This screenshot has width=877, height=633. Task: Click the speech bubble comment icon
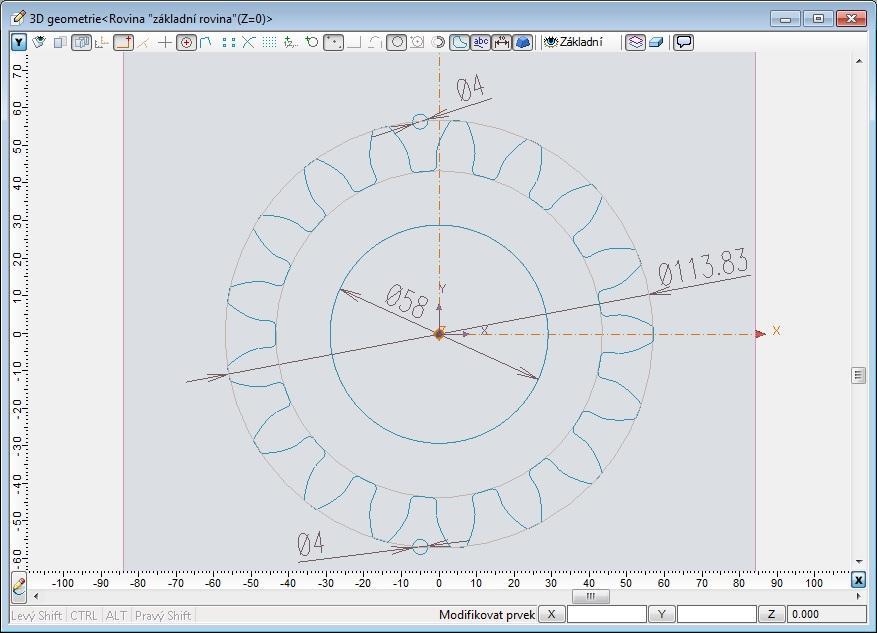[683, 42]
